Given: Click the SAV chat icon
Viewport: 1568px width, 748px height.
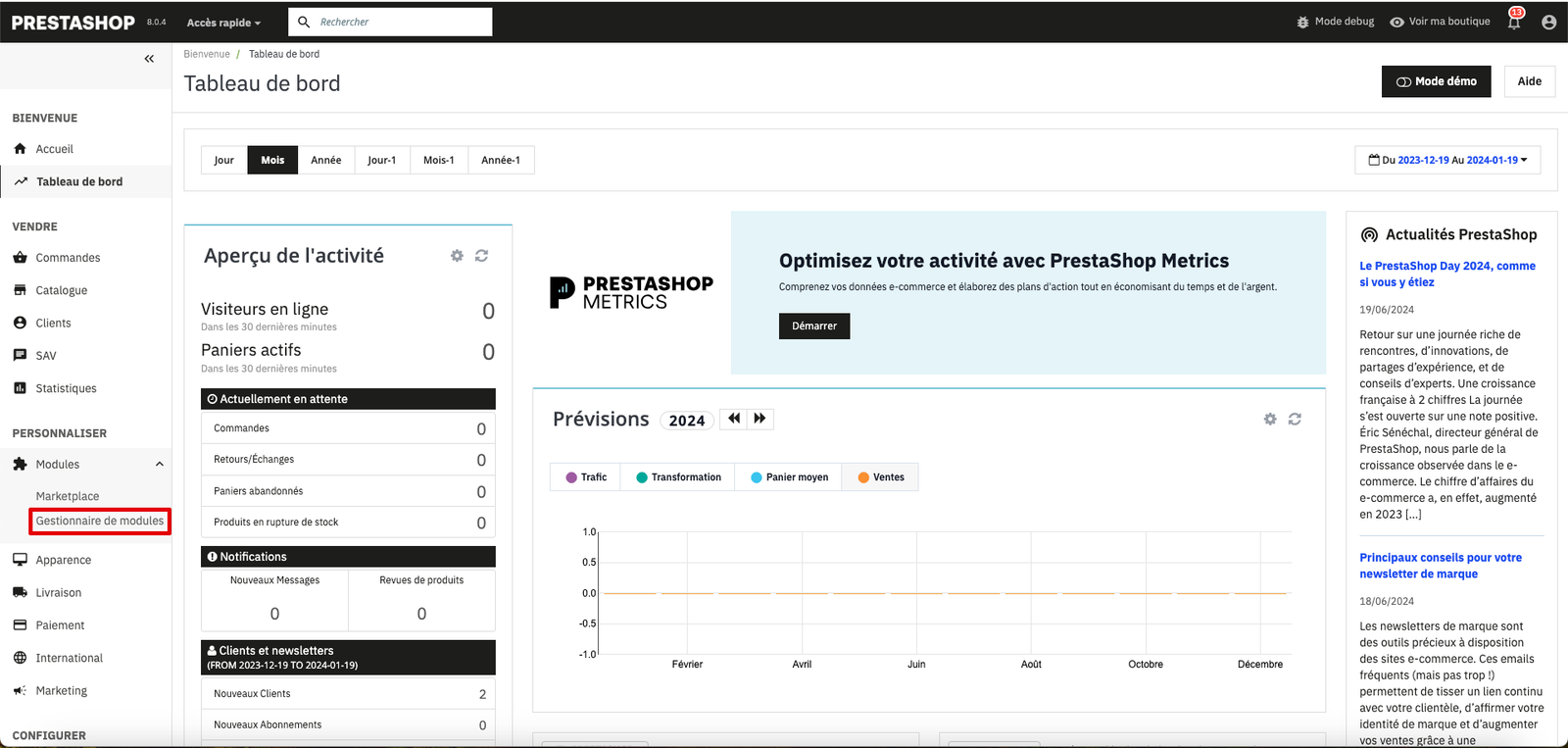Looking at the screenshot, I should tap(21, 355).
